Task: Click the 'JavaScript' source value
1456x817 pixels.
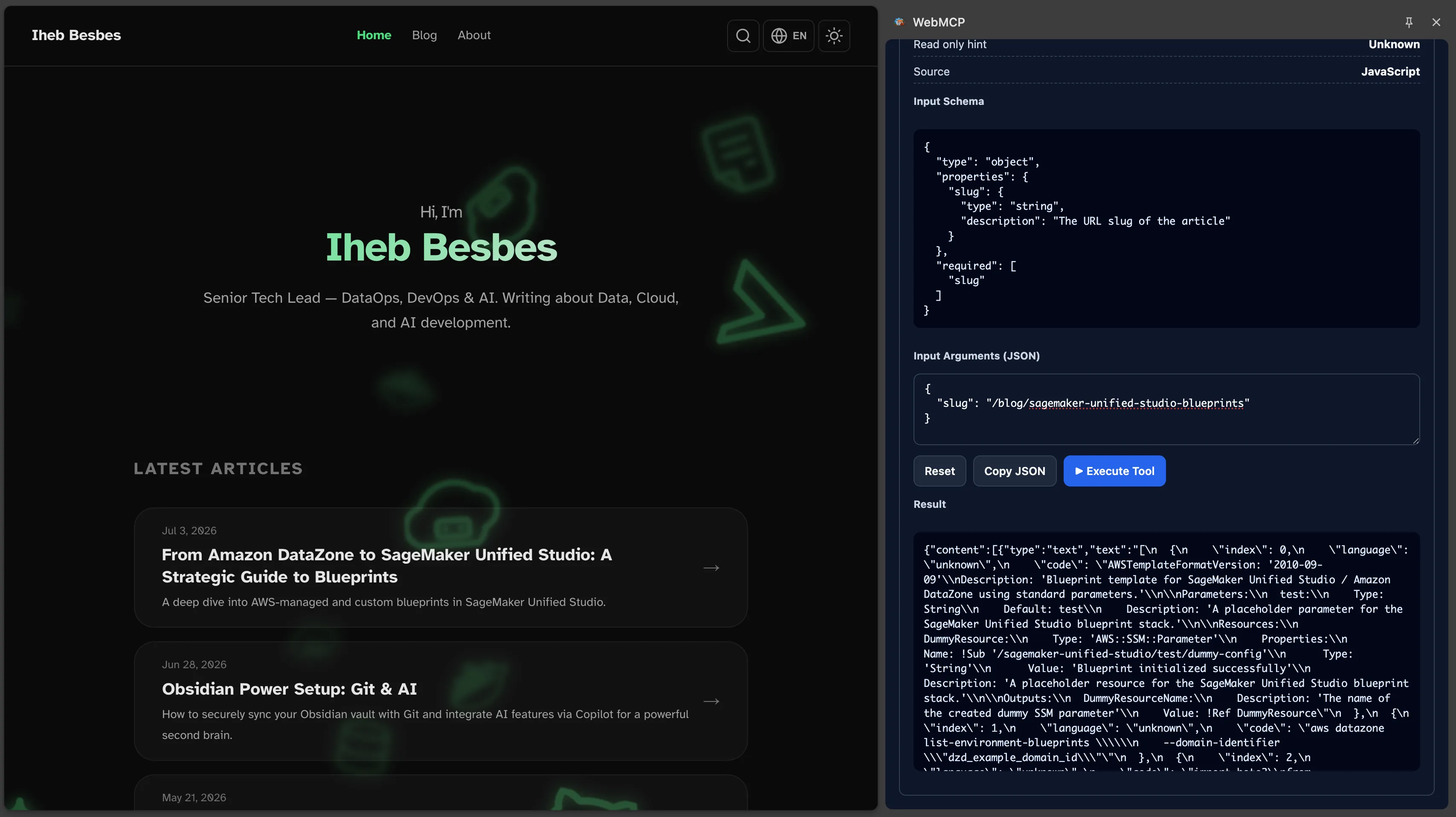Action: 1390,71
